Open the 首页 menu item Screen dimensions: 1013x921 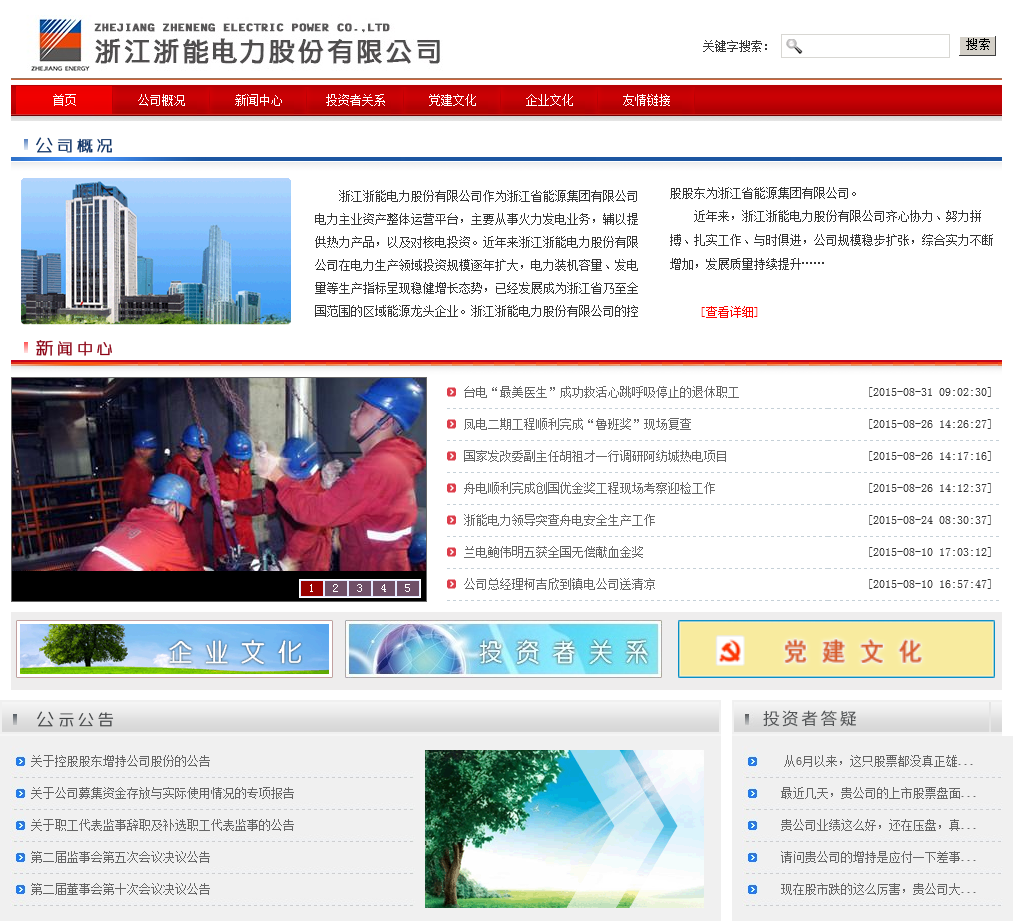64,101
